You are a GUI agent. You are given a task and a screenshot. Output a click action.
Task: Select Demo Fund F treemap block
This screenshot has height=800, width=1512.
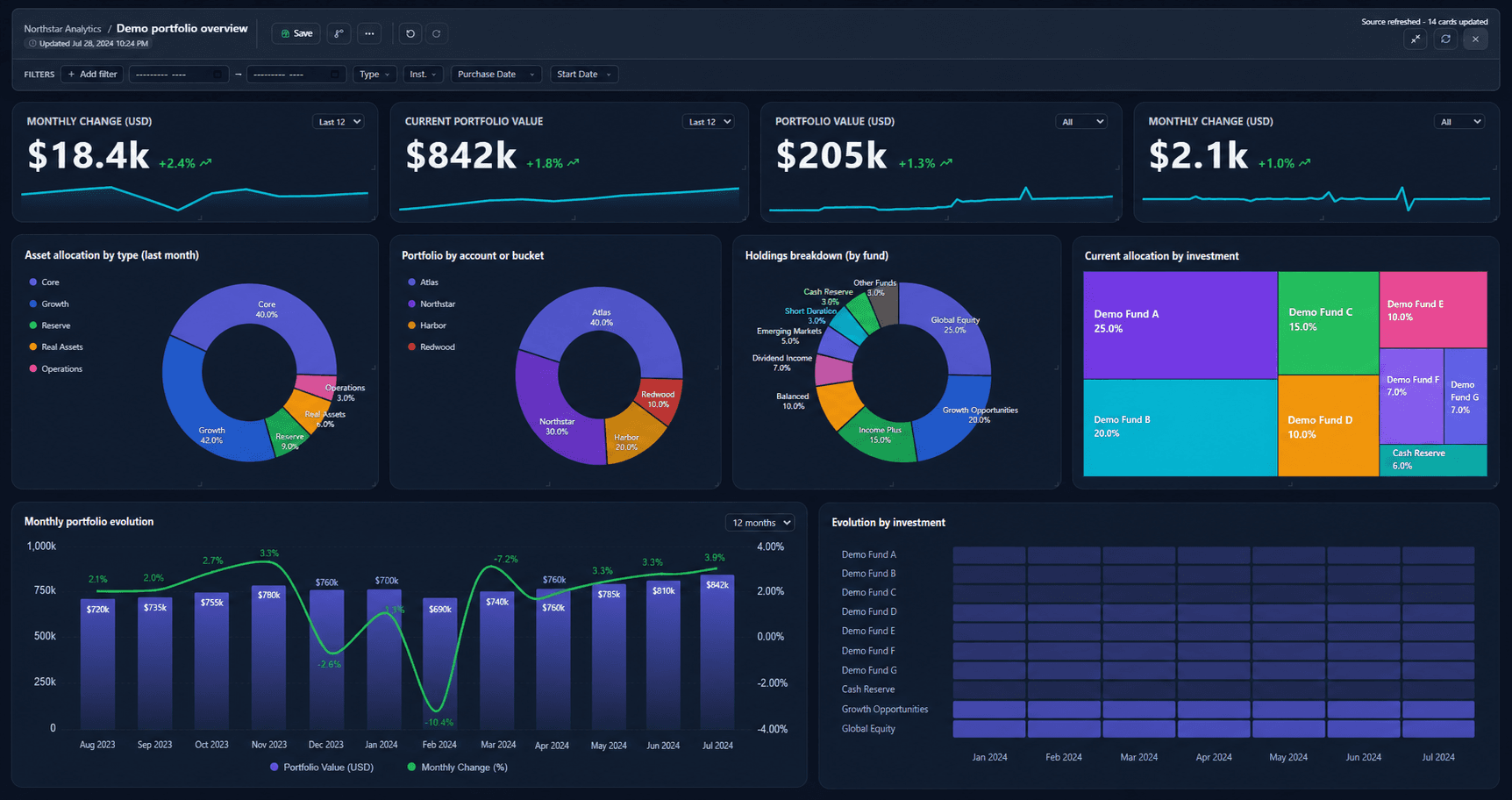click(1411, 396)
